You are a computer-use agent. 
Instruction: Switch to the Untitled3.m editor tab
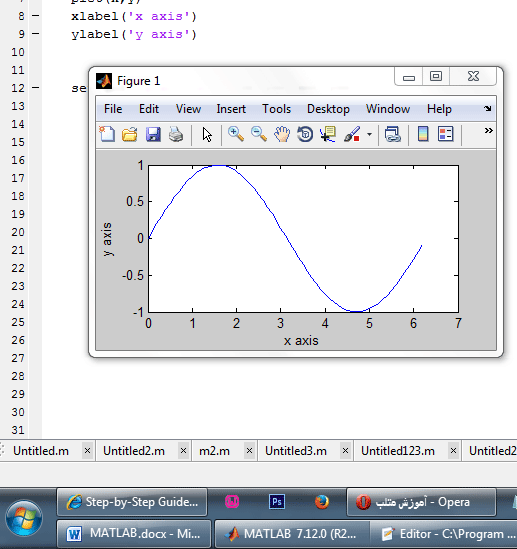(x=296, y=451)
